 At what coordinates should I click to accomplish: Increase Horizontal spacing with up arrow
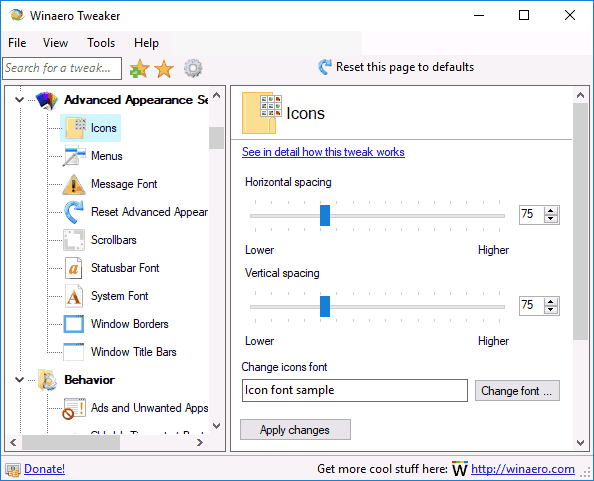[x=551, y=211]
